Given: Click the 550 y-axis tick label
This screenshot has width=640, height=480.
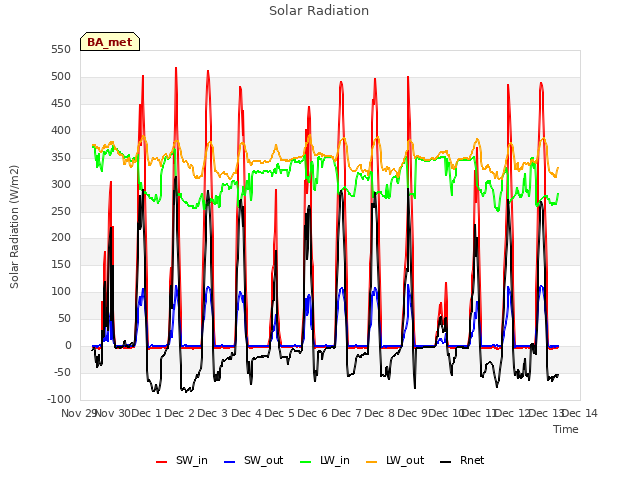Looking at the screenshot, I should [61, 49].
